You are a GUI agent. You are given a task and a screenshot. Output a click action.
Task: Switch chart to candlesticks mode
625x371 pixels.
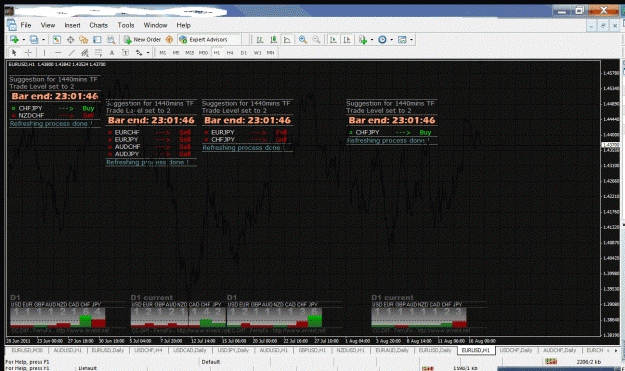coord(273,39)
